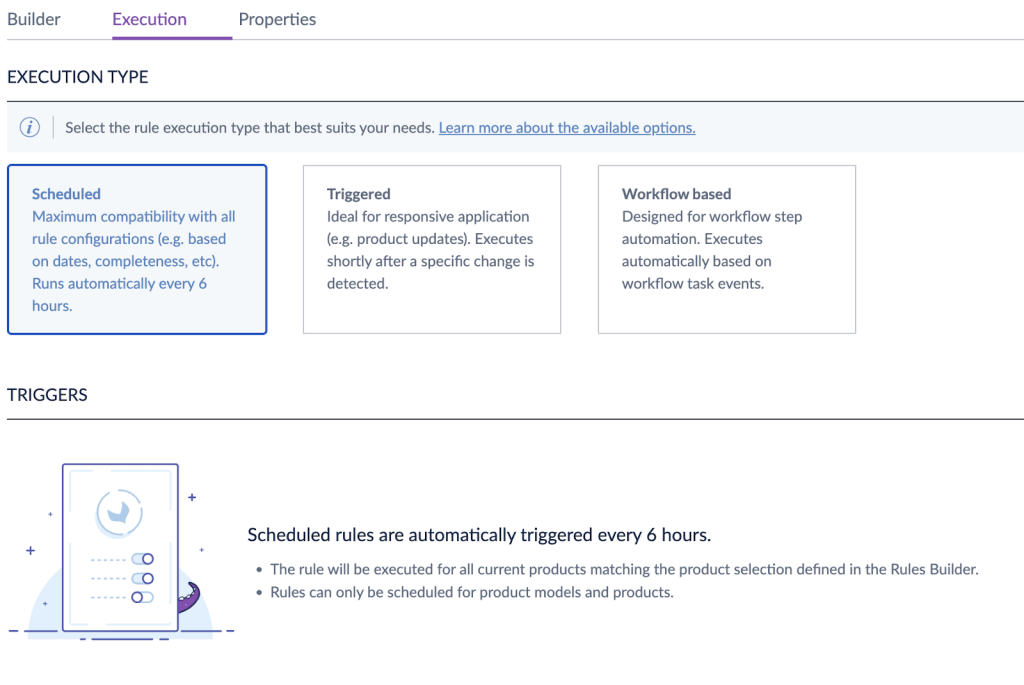Image resolution: width=1024 pixels, height=685 pixels.
Task: Open the Properties tab
Action: click(277, 19)
